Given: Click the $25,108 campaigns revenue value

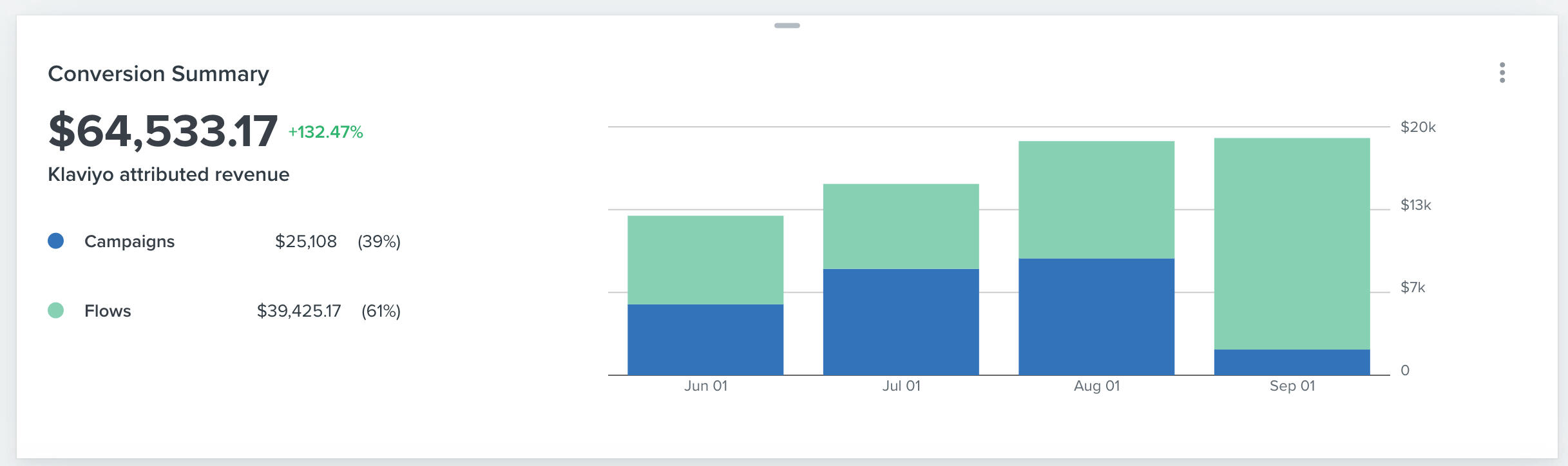Looking at the screenshot, I should coord(305,241).
